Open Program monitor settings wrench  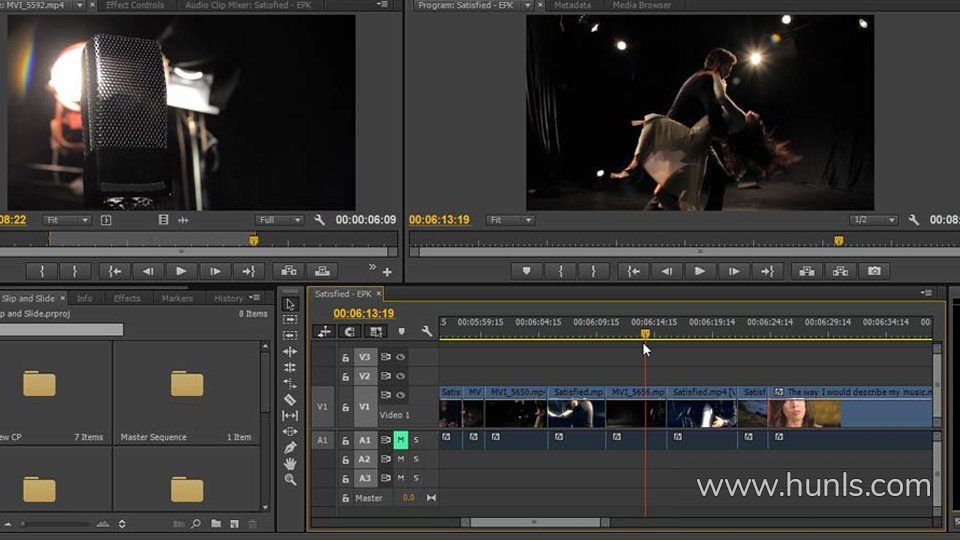click(913, 220)
